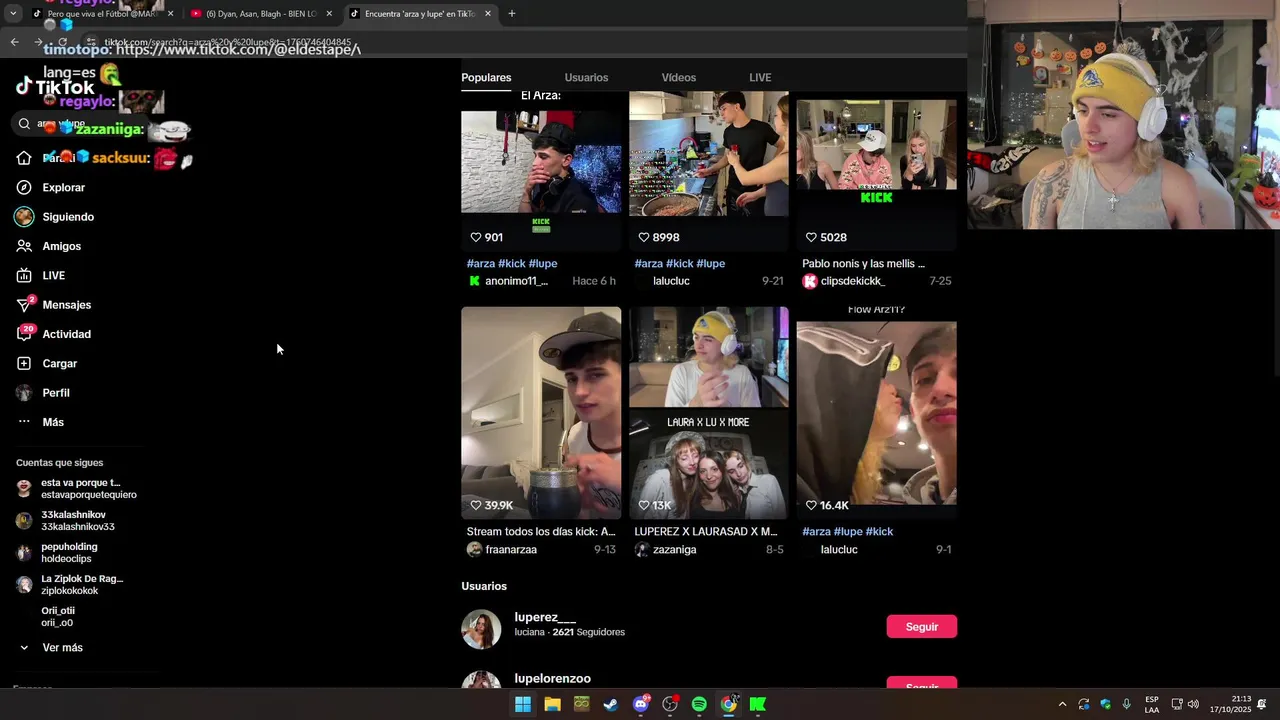Open fraanarzaa author profile

coord(511,550)
